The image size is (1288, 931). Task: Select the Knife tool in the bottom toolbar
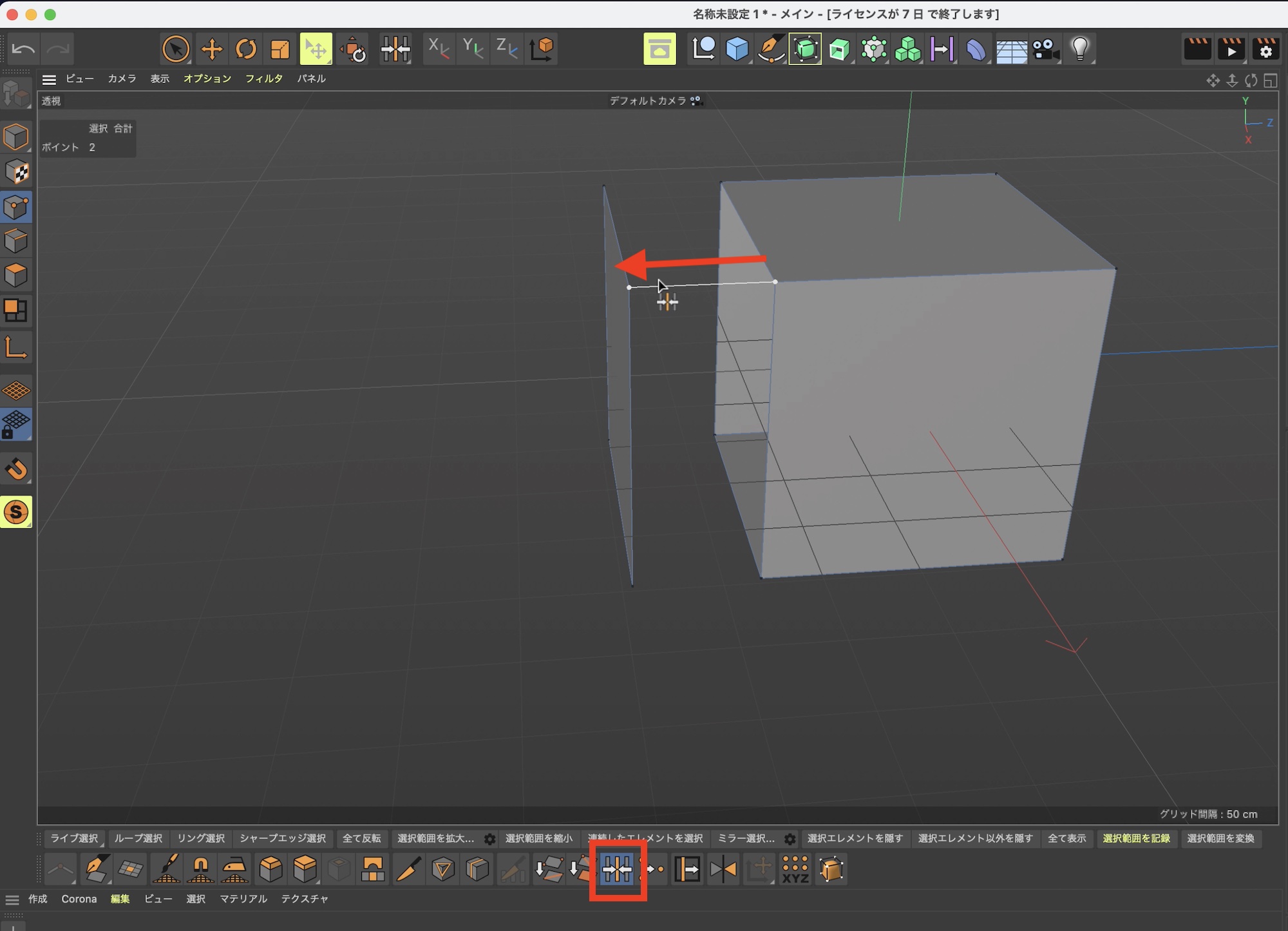point(408,869)
